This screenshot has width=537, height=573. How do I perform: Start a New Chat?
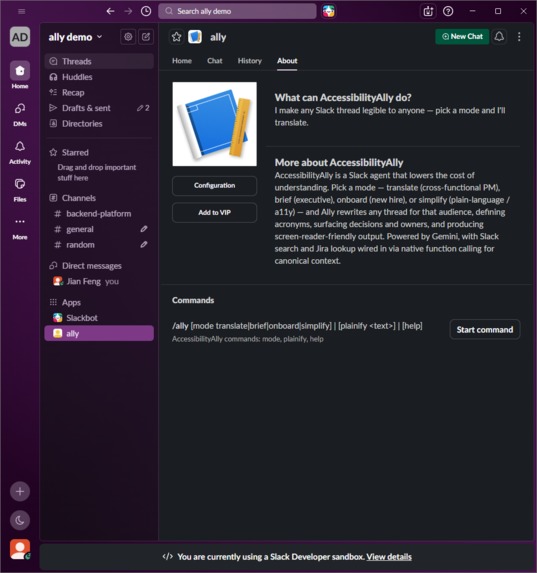tap(462, 37)
